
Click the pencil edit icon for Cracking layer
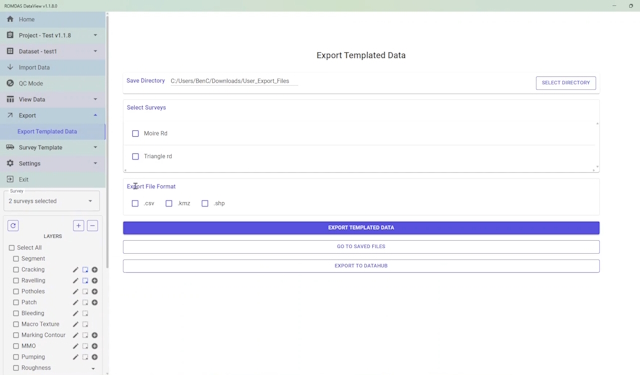[x=76, y=270]
